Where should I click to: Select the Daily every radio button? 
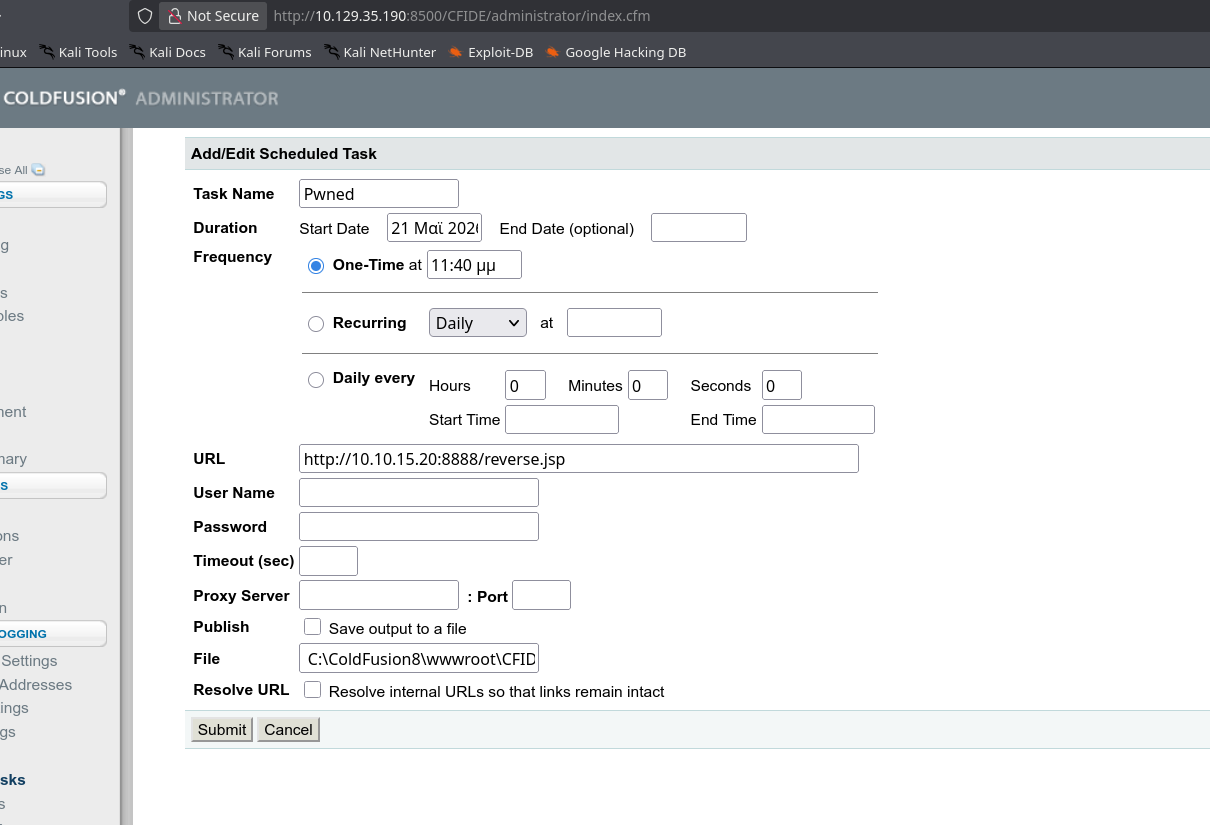(x=316, y=379)
